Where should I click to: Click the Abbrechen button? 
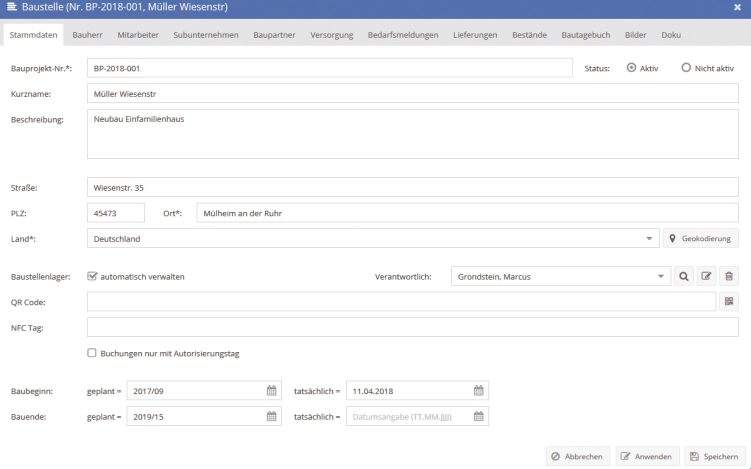(577, 456)
